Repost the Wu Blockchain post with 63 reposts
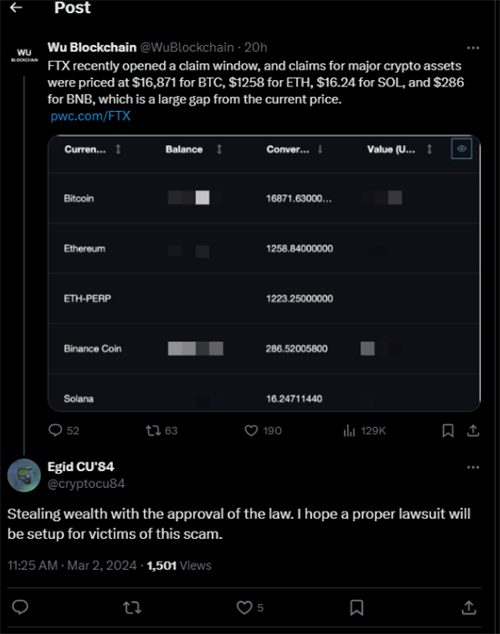Viewport: 500px width, 634px height. 153,431
